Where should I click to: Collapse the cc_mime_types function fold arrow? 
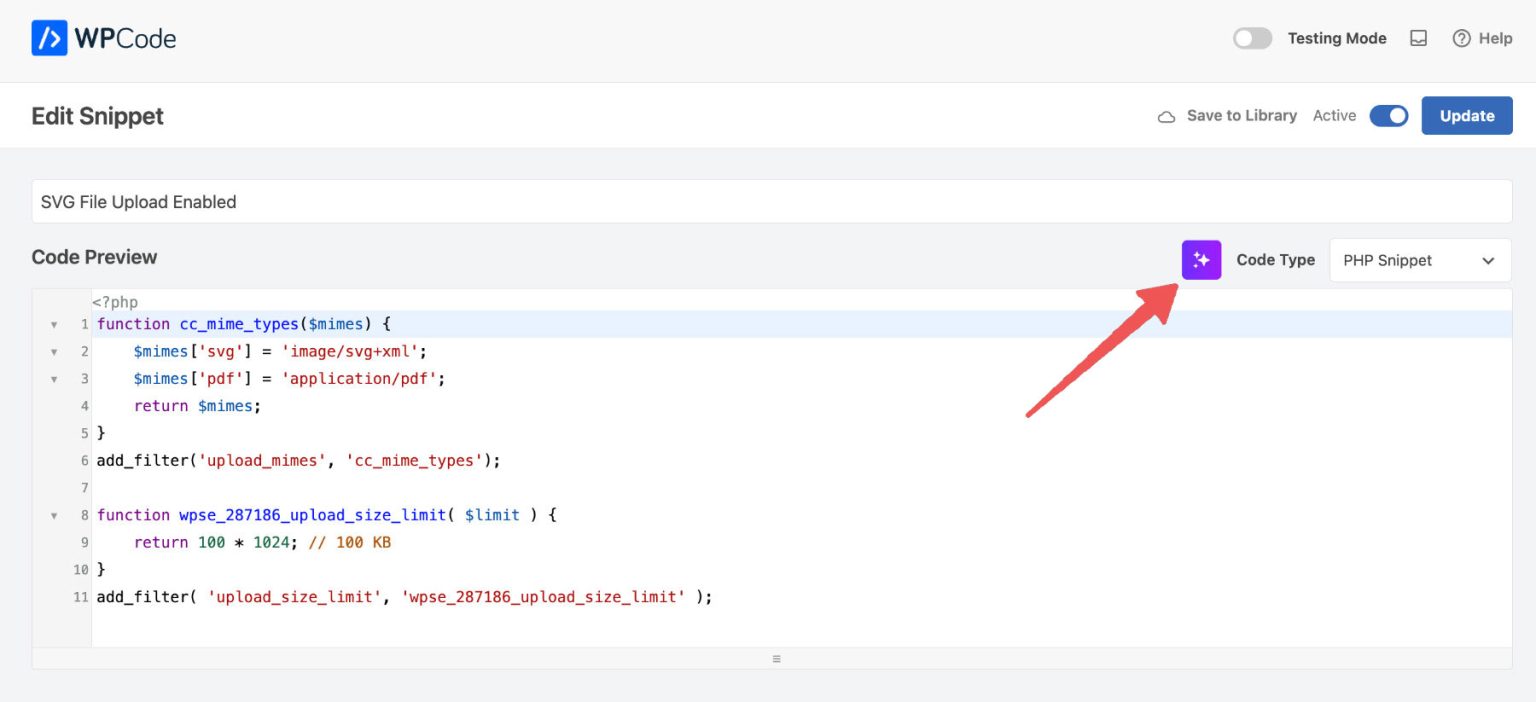point(54,324)
